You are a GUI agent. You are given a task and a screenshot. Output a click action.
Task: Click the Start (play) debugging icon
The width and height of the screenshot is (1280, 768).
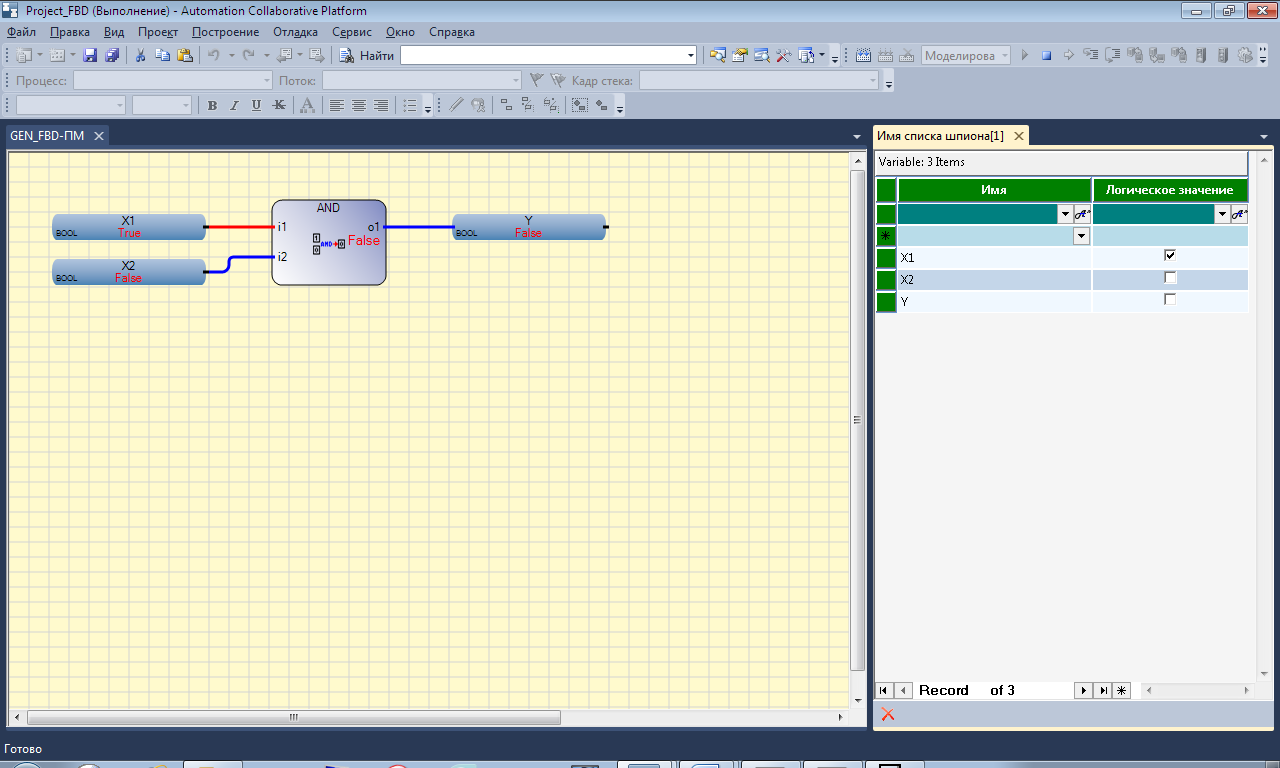[x=1025, y=55]
